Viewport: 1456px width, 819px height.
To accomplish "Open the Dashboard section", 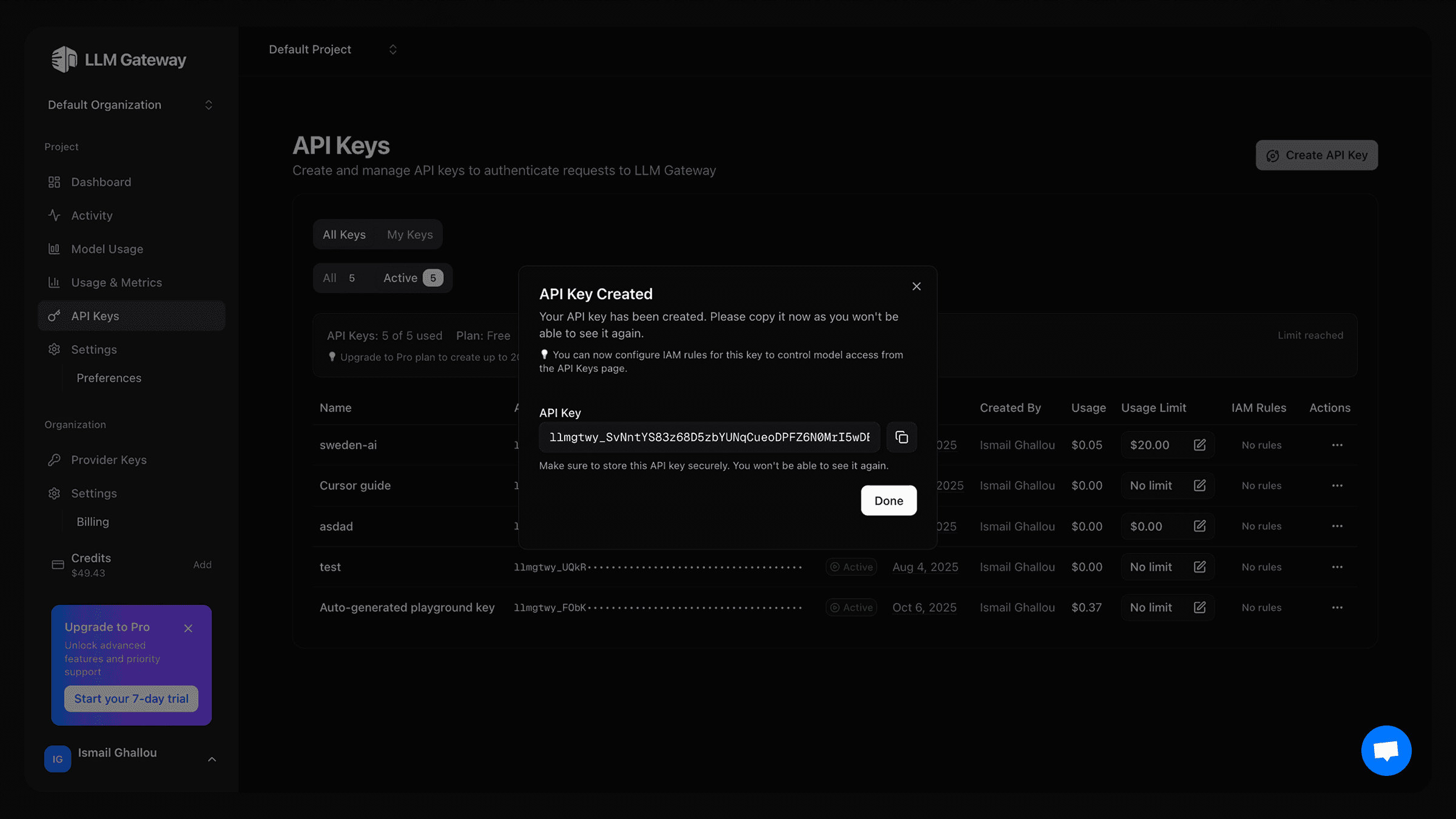I will [100, 181].
